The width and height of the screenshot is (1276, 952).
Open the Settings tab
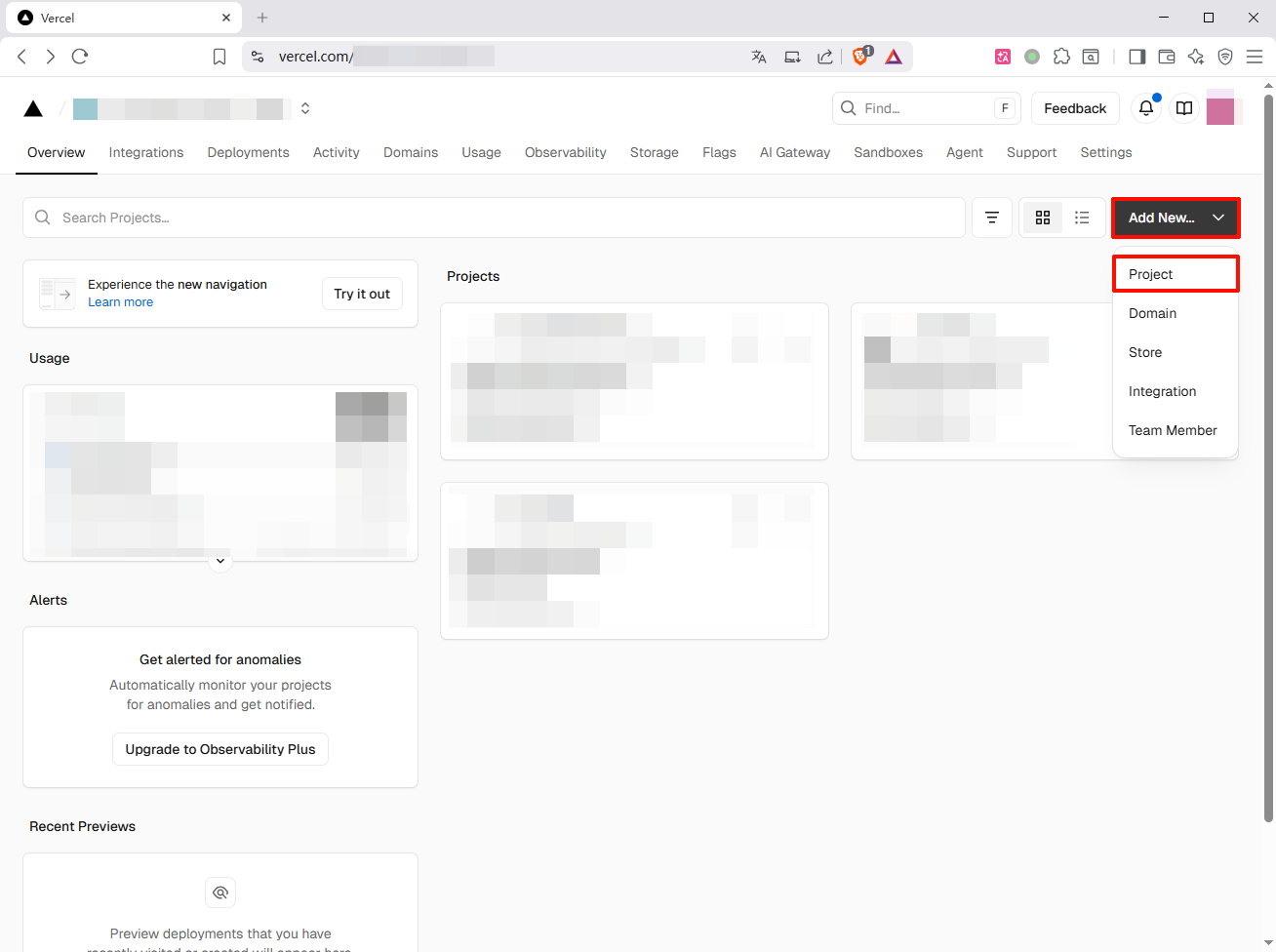(x=1106, y=152)
